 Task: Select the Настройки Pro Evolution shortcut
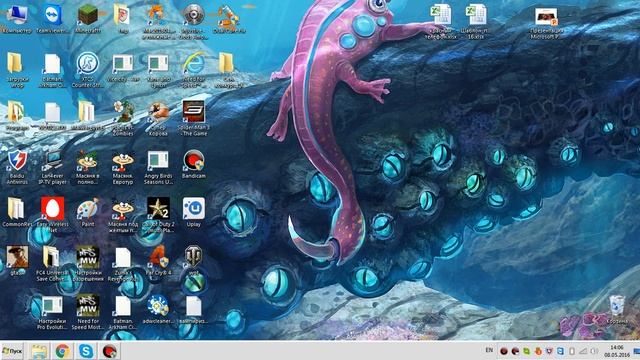pyautogui.click(x=52, y=313)
